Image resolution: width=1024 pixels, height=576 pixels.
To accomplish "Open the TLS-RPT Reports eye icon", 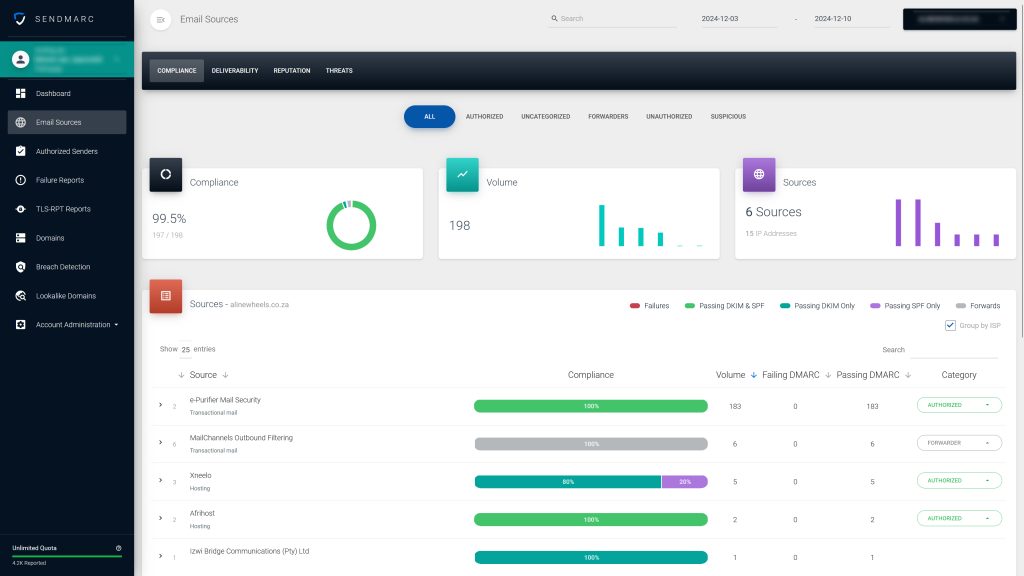I will 21,209.
